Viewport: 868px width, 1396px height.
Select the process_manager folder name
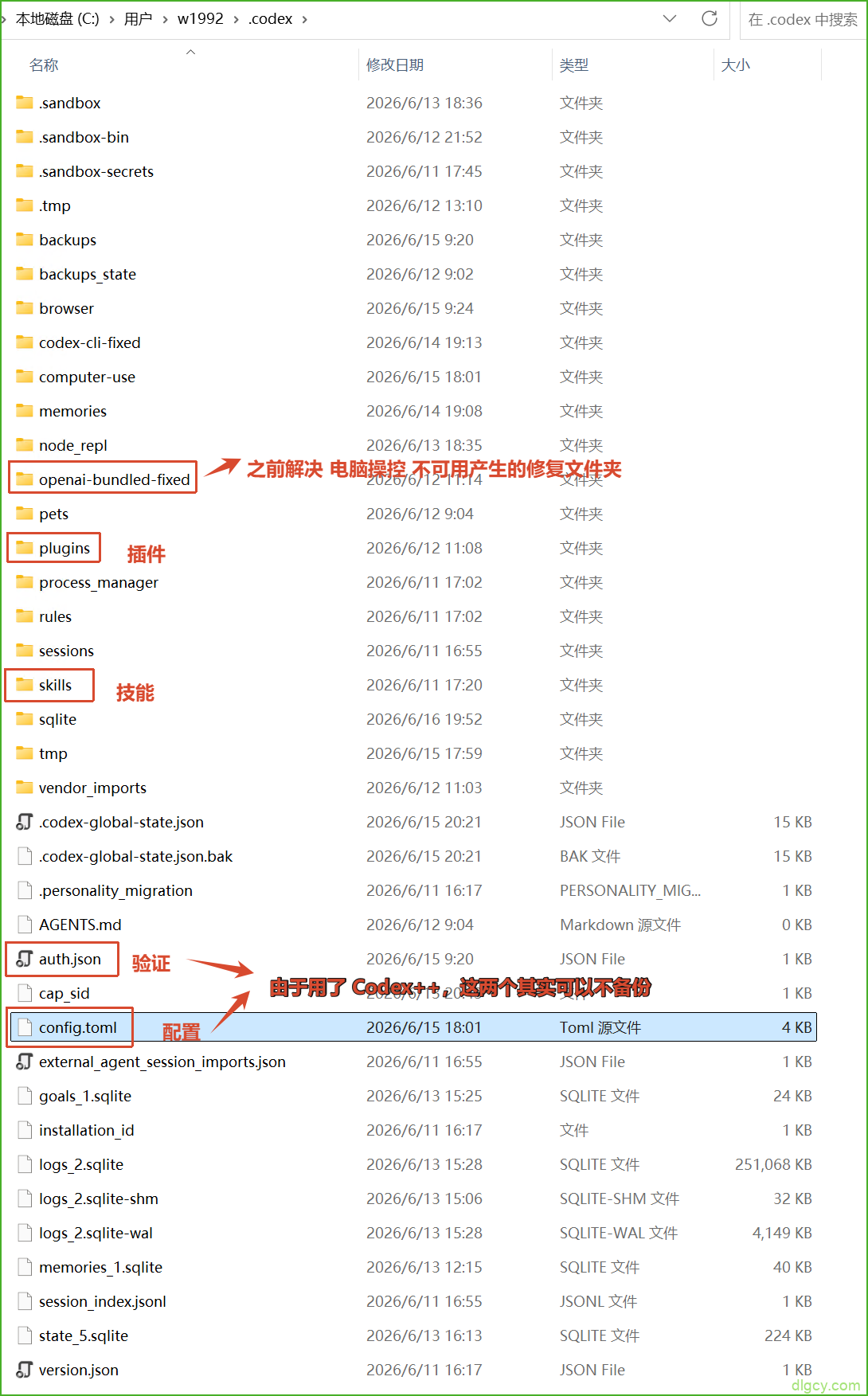point(99,582)
